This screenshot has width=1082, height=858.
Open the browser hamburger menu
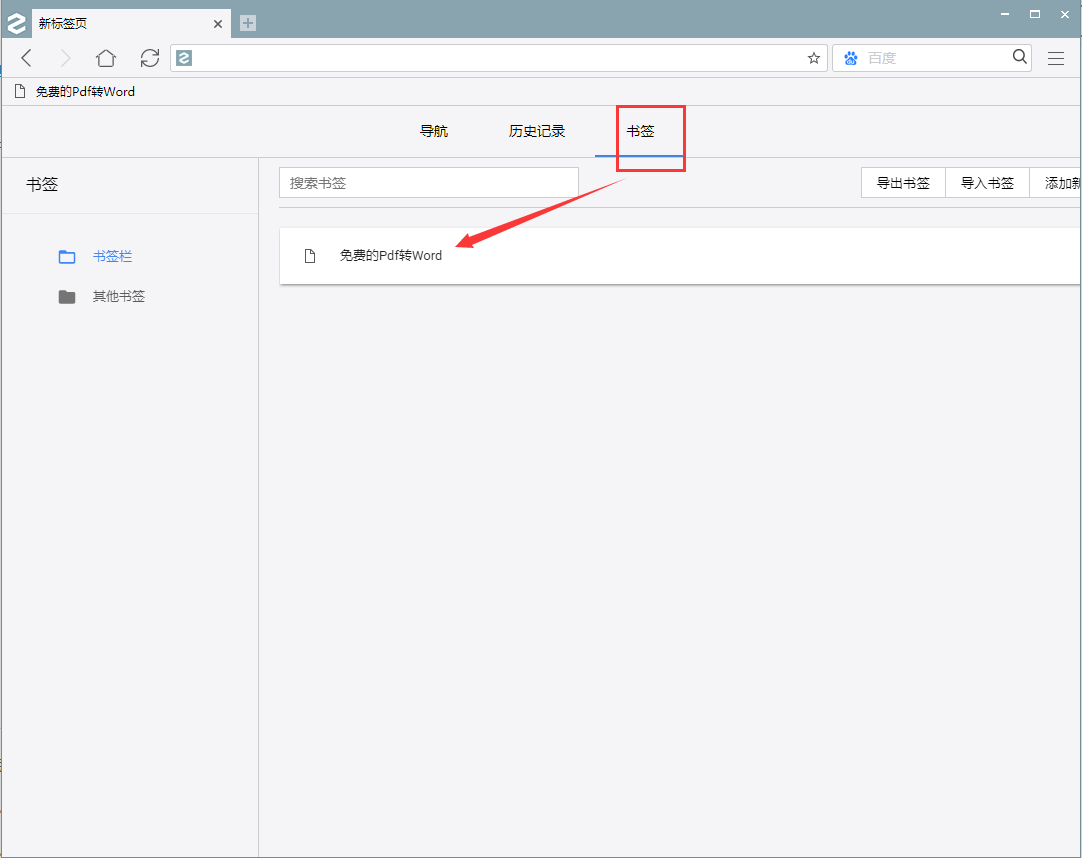pos(1055,58)
